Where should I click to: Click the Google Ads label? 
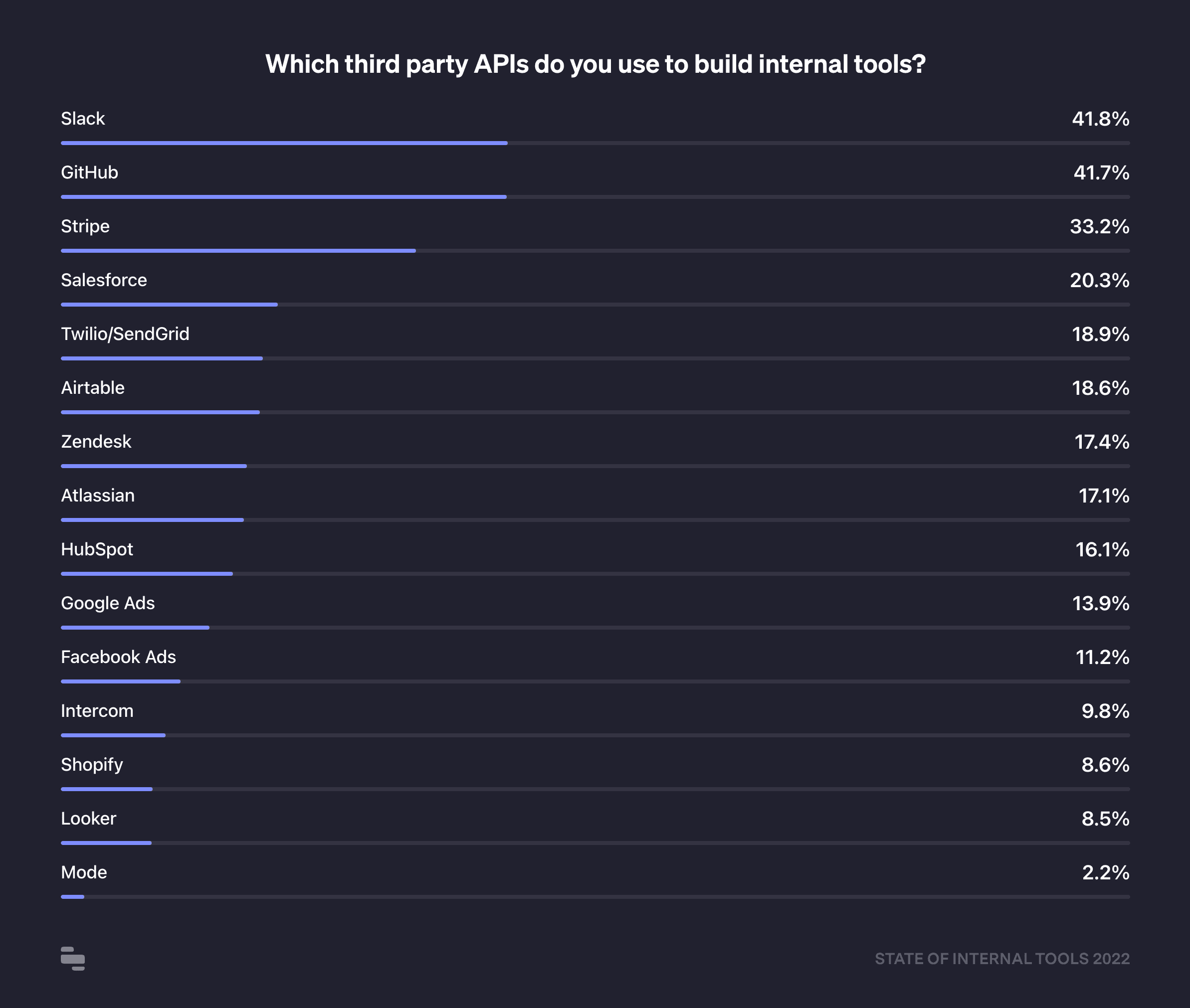108,603
